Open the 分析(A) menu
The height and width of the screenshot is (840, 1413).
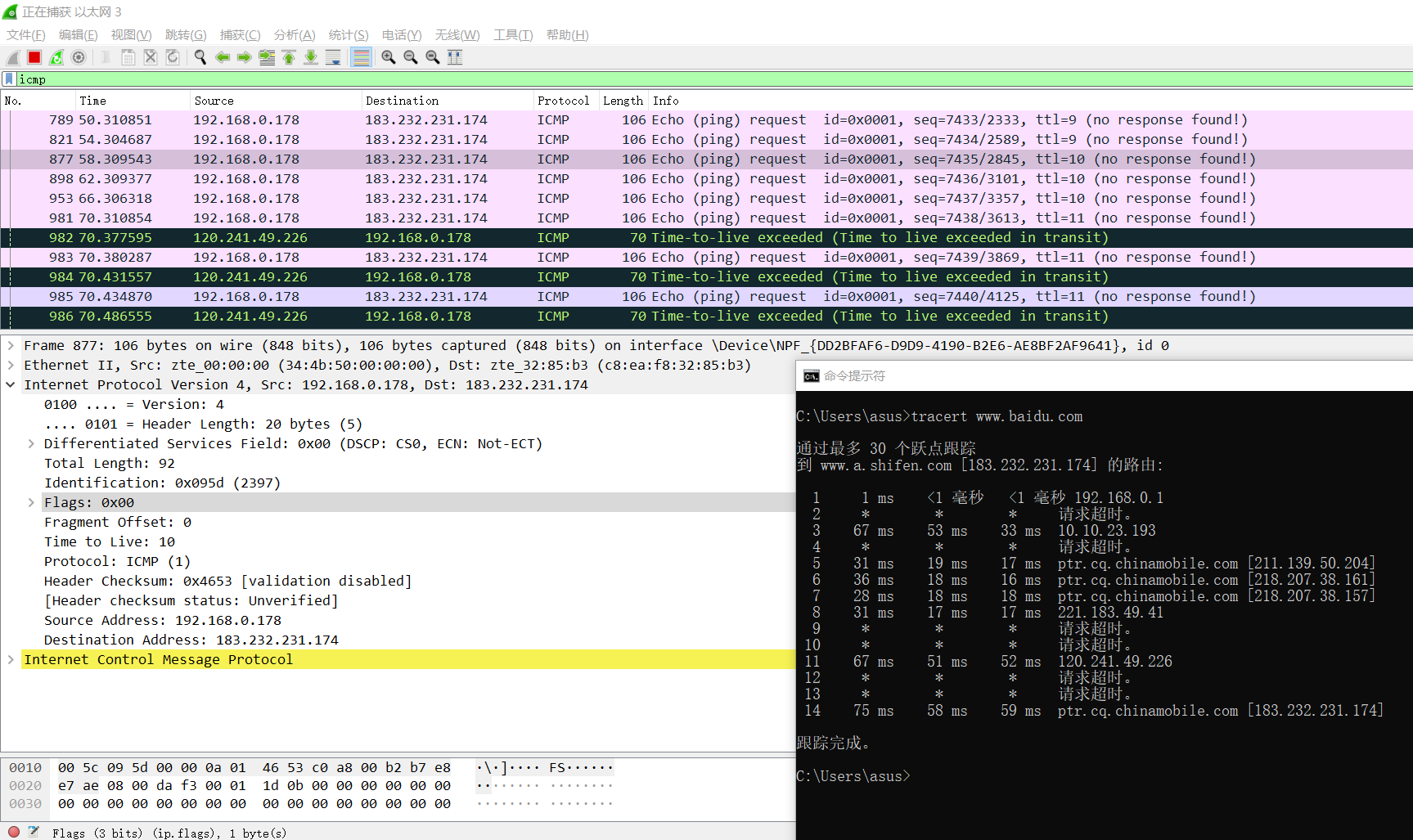pyautogui.click(x=295, y=35)
